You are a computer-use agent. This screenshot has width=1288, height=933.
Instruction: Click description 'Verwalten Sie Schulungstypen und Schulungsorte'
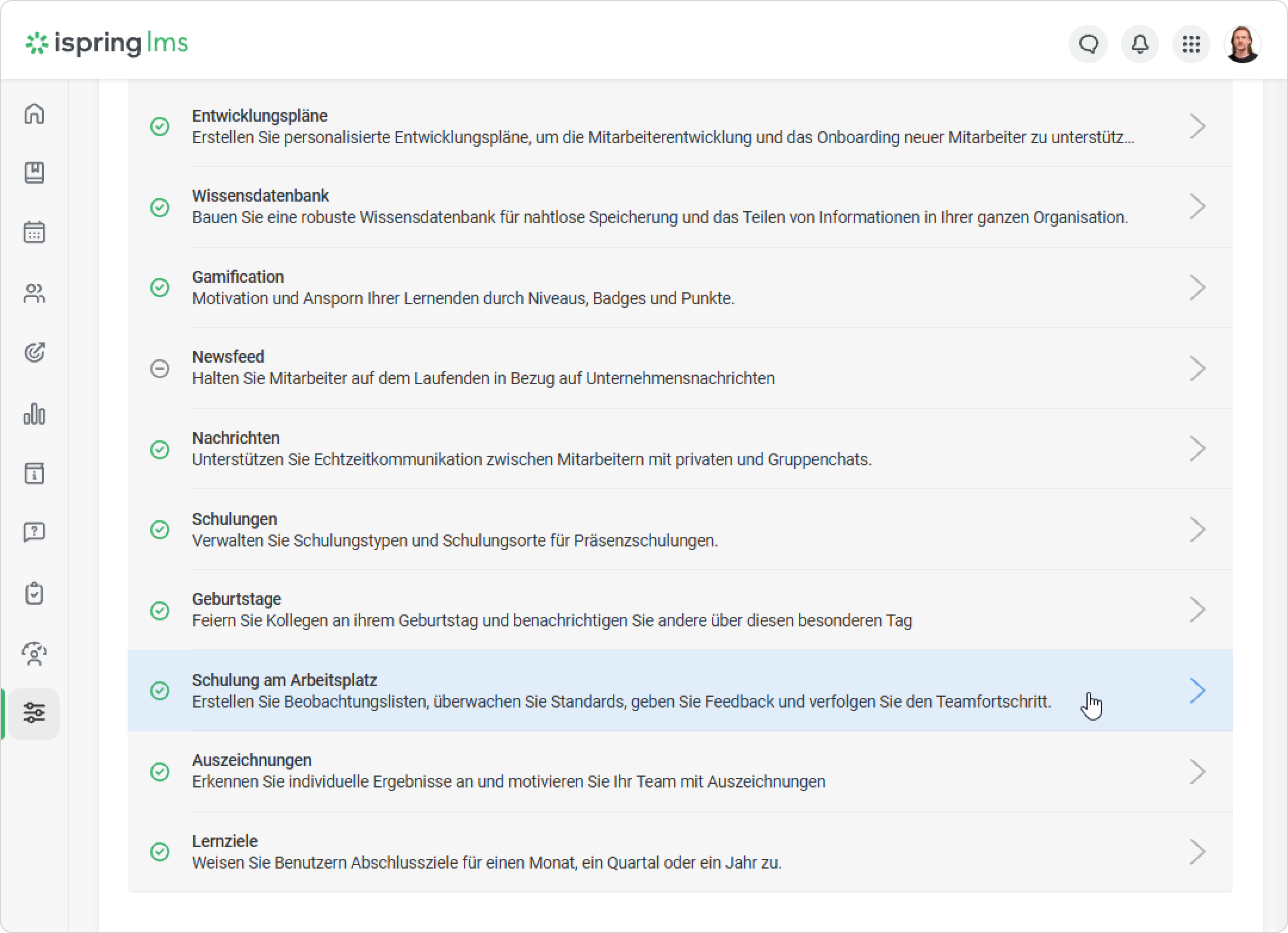[x=455, y=540]
